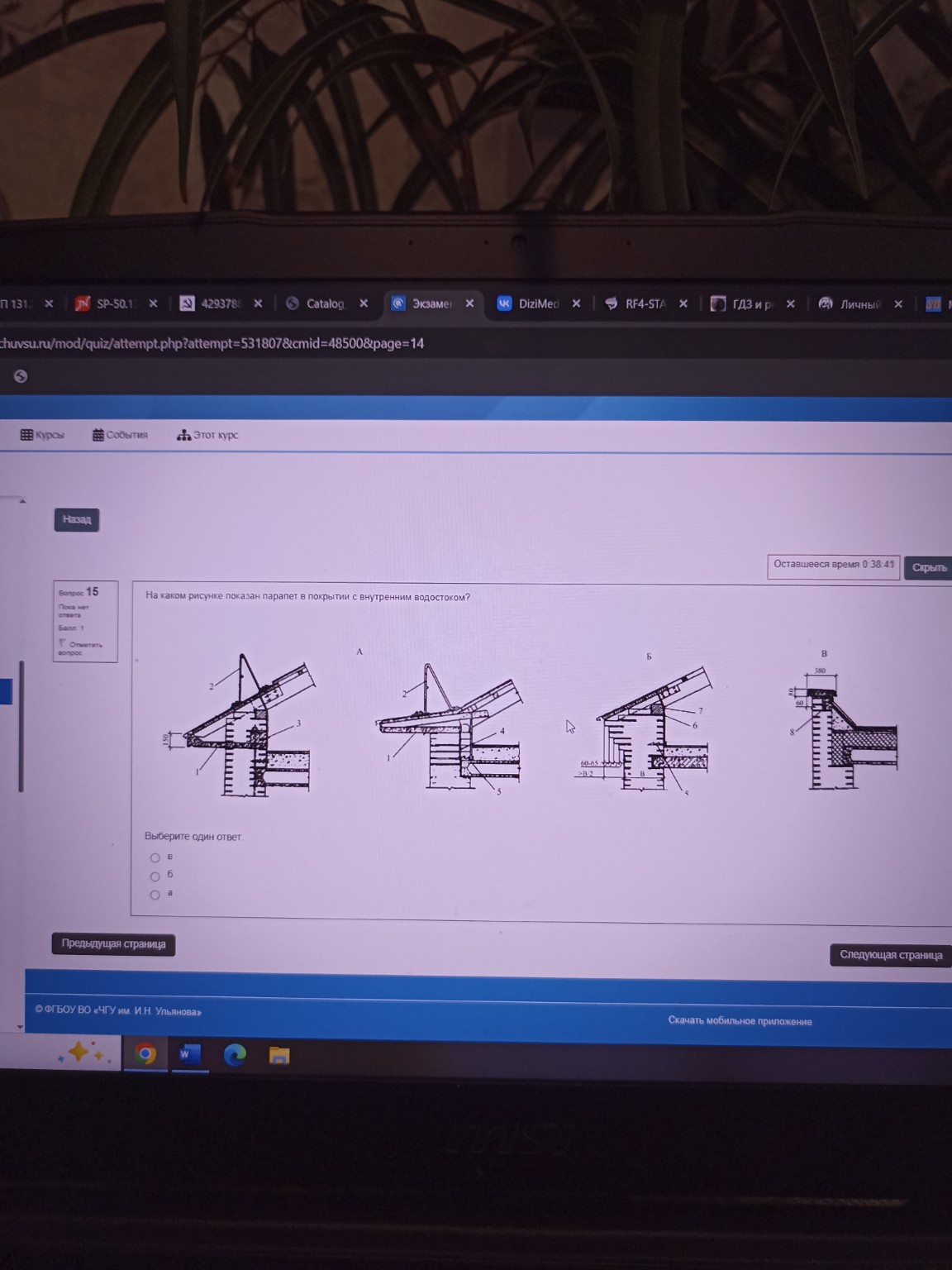Select radio option 'а'
The height and width of the screenshot is (1270, 952).
(155, 895)
